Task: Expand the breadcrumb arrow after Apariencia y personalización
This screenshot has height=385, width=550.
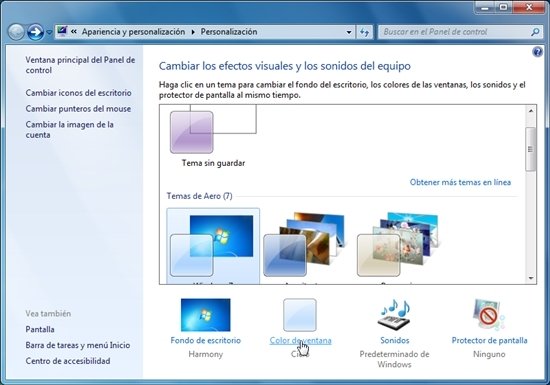Action: click(193, 32)
